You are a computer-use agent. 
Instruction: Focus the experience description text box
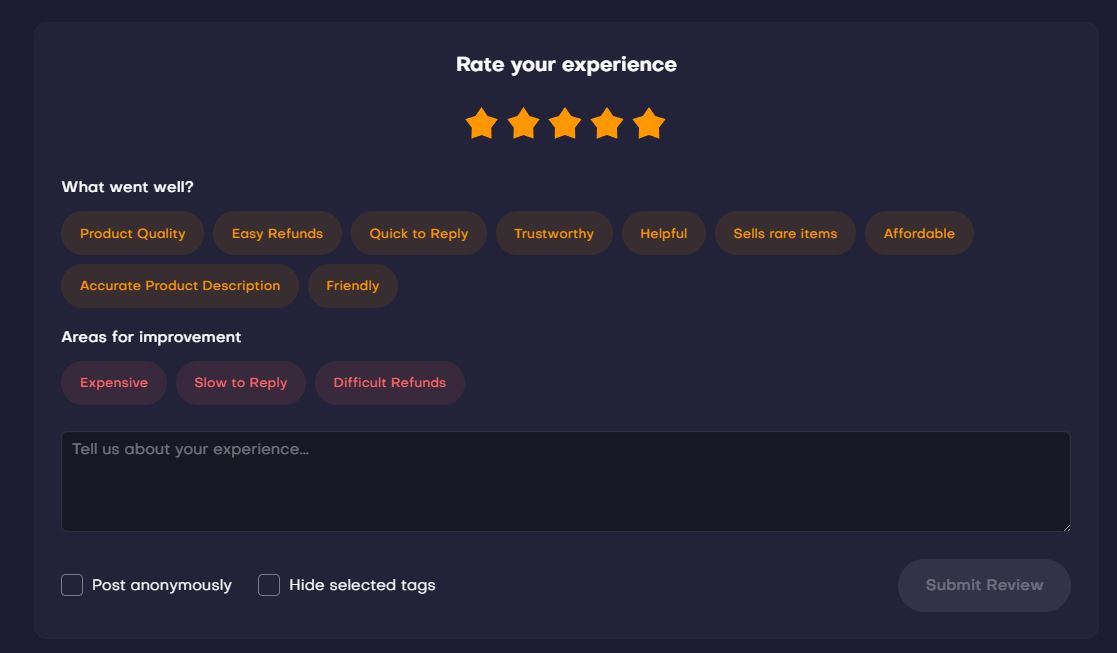click(x=565, y=481)
